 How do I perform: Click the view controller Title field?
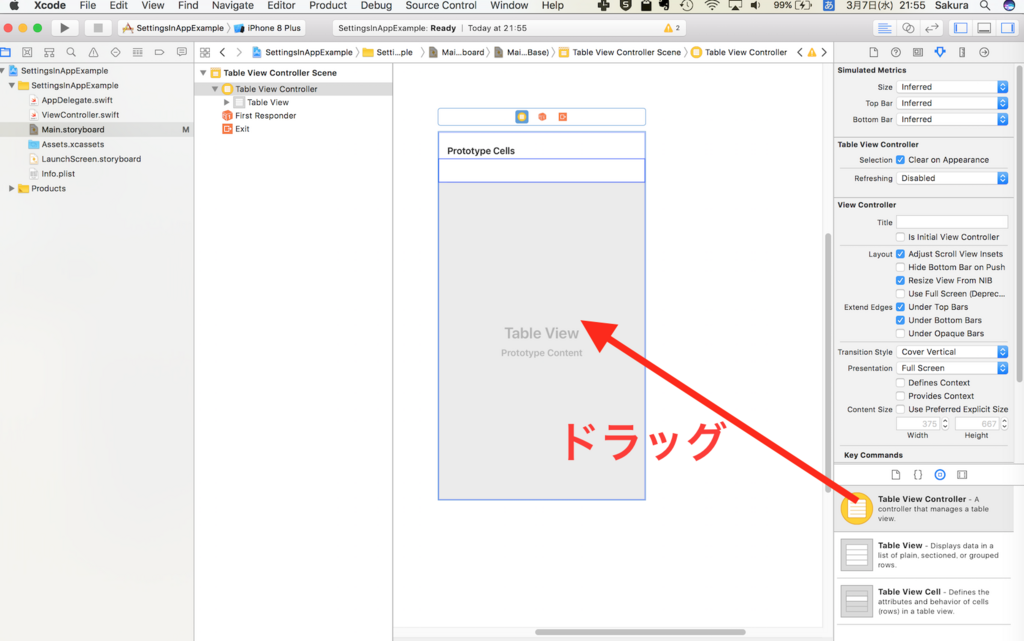pyautogui.click(x=952, y=223)
